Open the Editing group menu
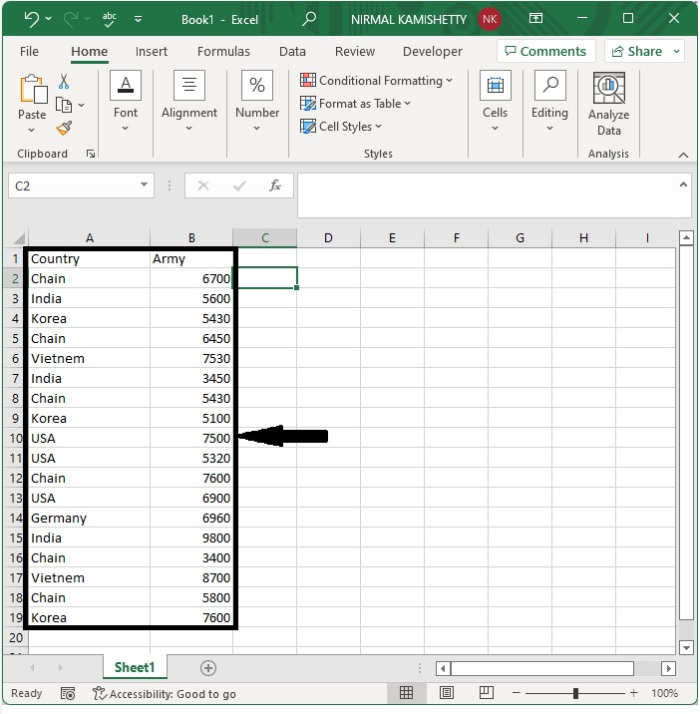 [x=550, y=101]
